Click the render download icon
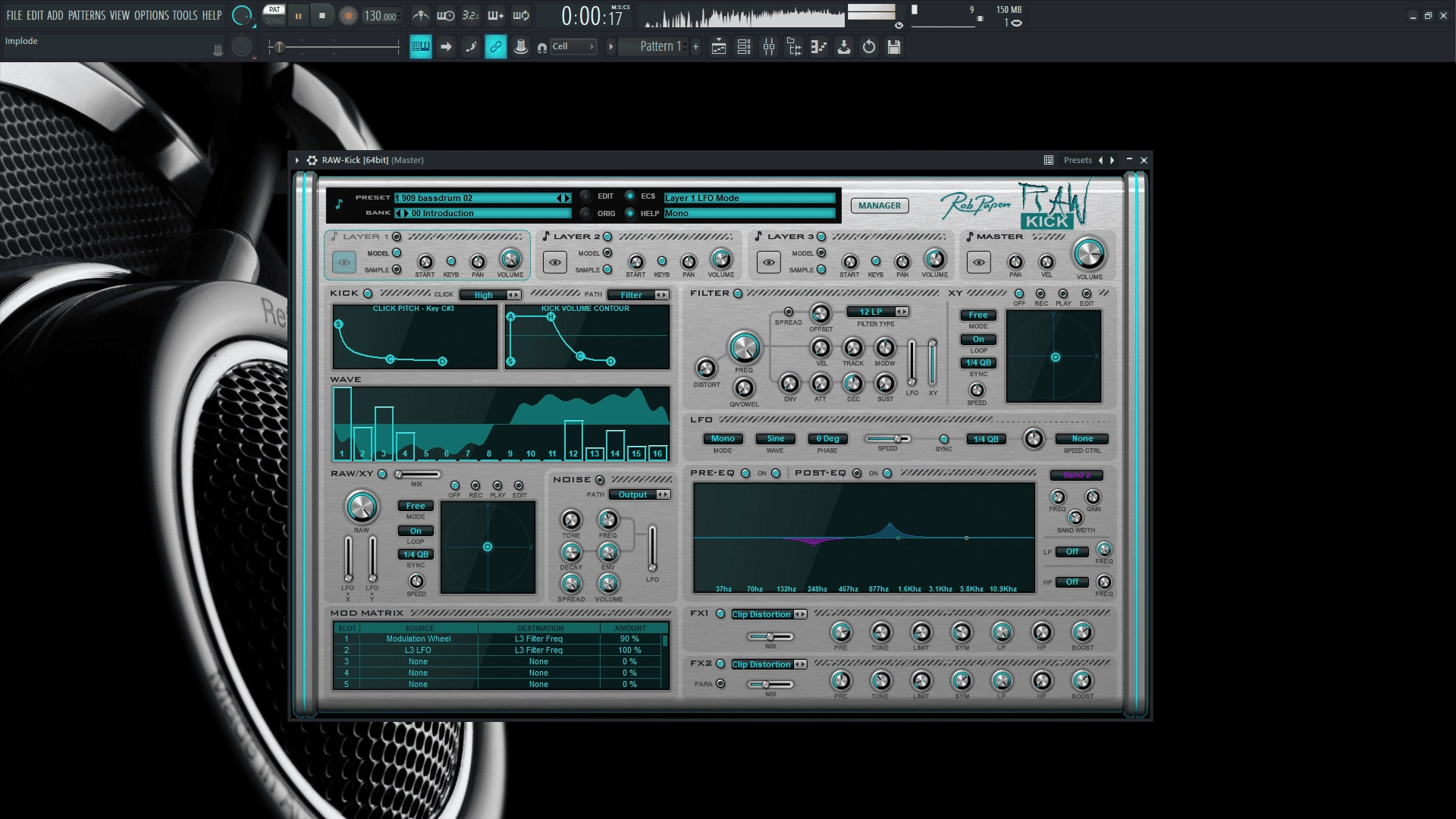The width and height of the screenshot is (1456, 819). tap(844, 47)
